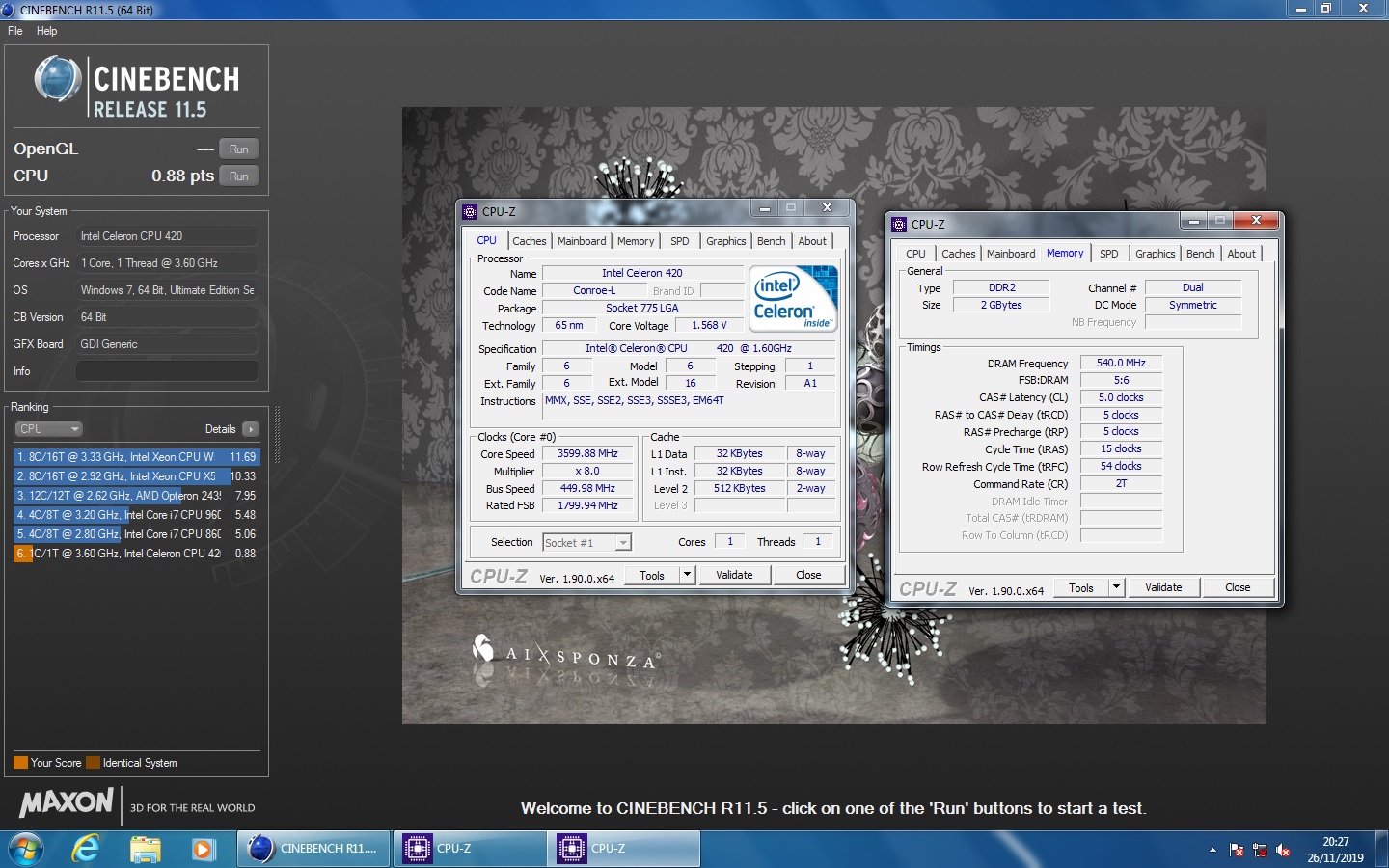Viewport: 1389px width, 868px height.
Task: Click the CPU-Z title bar icon in left window
Action: (470, 211)
